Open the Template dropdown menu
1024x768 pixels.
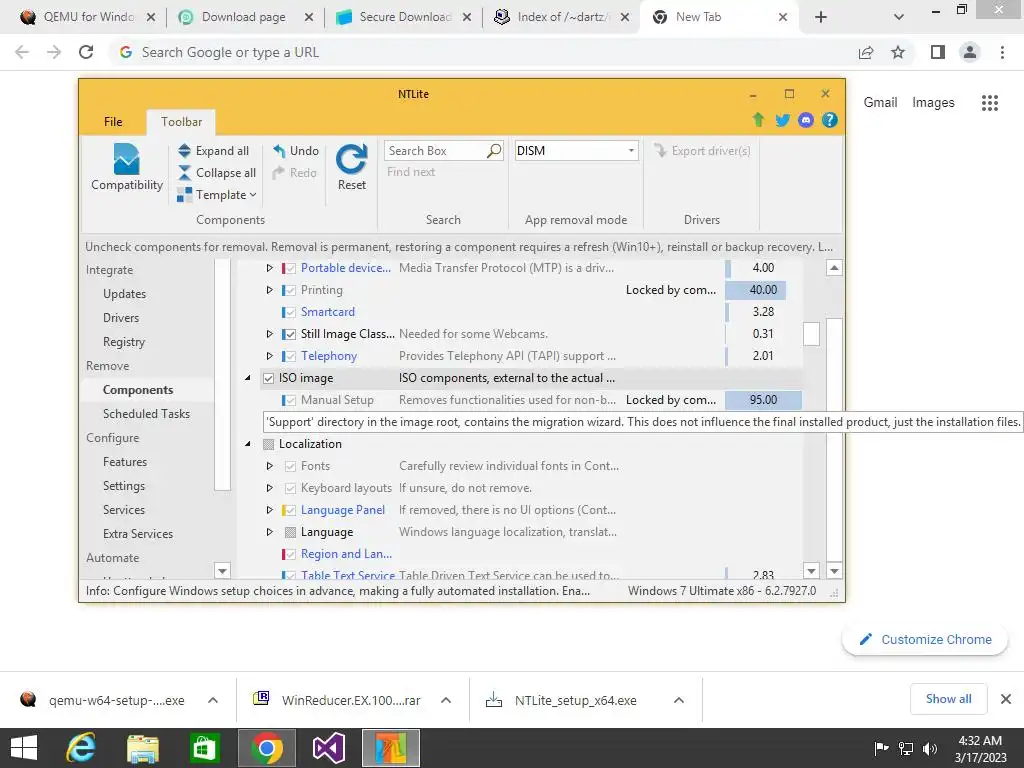pos(217,195)
